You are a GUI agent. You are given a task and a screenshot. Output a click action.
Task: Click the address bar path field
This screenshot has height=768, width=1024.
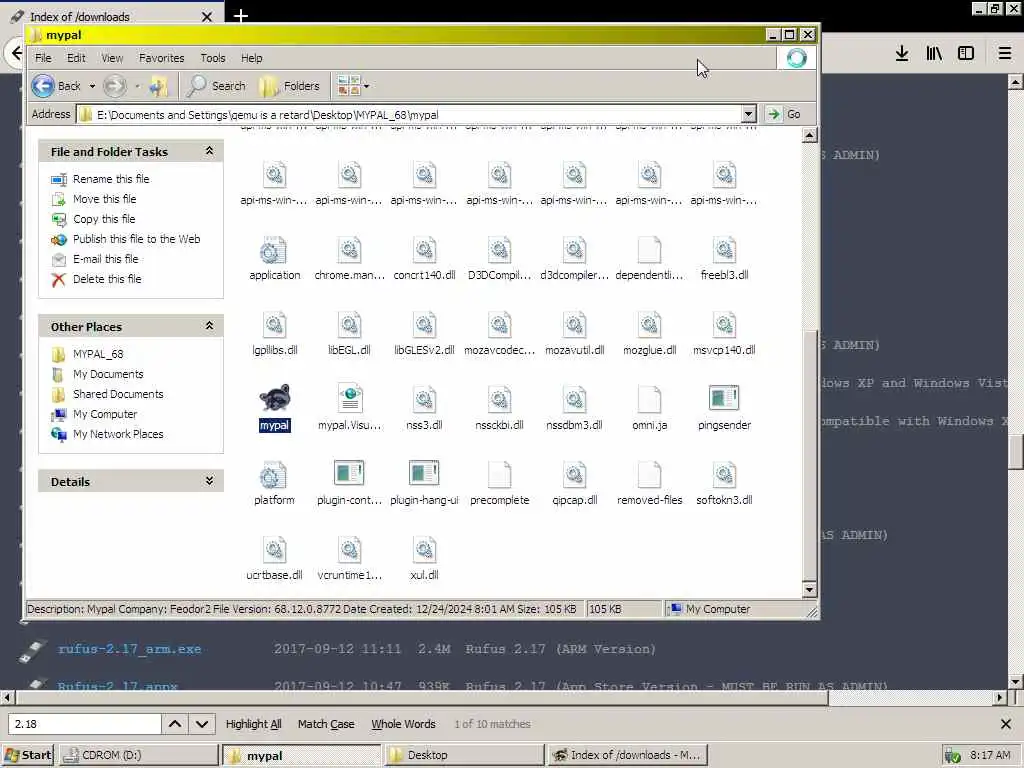[409, 114]
